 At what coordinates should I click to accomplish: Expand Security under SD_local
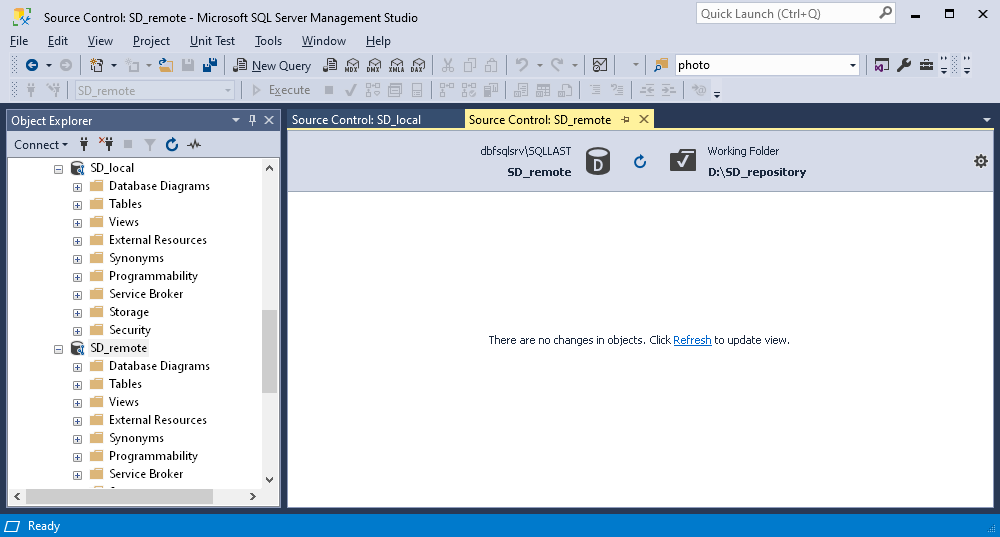click(x=77, y=332)
